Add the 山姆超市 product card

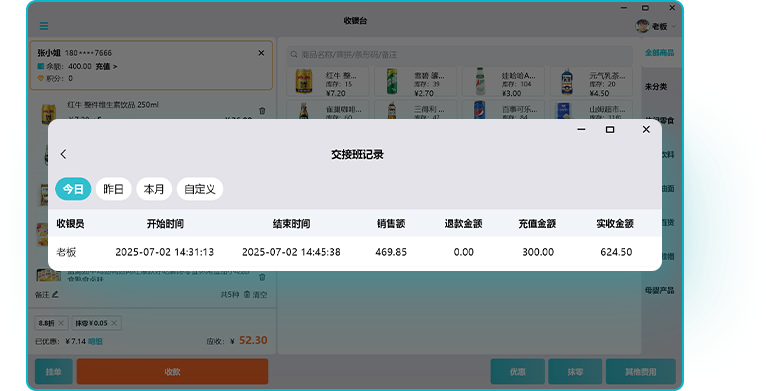[x=592, y=110]
